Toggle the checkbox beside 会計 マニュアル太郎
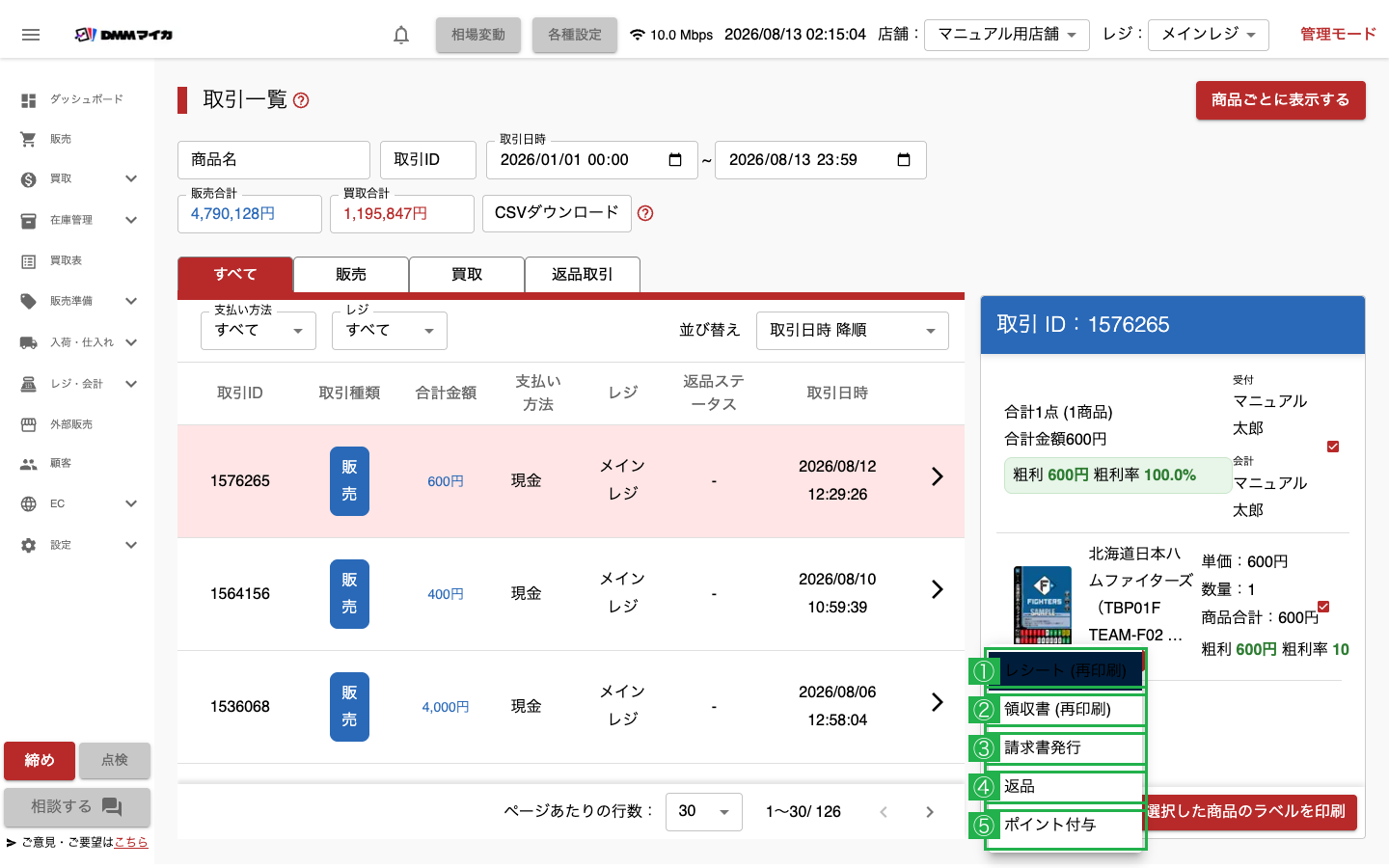 (1333, 447)
